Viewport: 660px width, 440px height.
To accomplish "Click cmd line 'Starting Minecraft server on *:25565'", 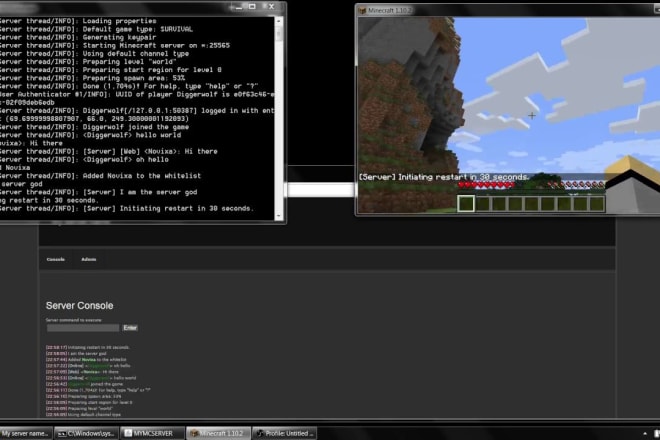I will pos(156,45).
